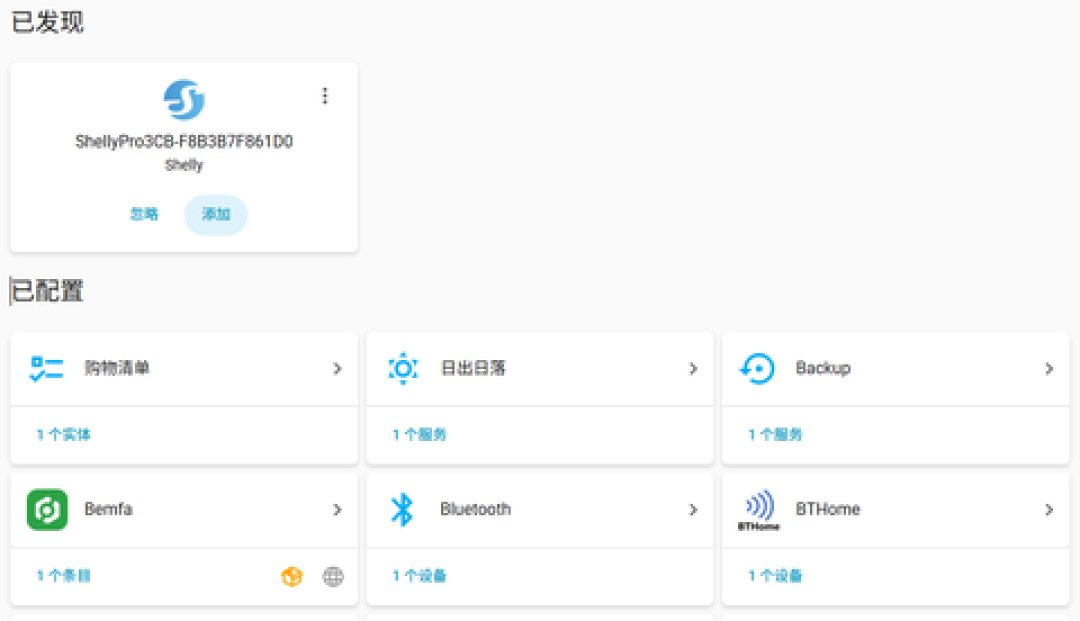Image resolution: width=1080 pixels, height=621 pixels.
Task: Click the 购物清单 integration title
Action: coord(117,368)
